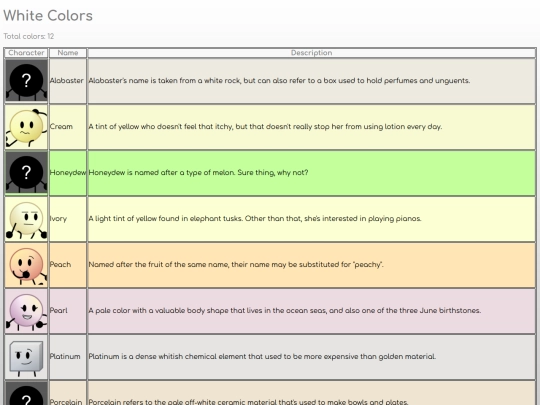Select the Peach name cell
The width and height of the screenshot is (540, 405).
(x=68, y=265)
